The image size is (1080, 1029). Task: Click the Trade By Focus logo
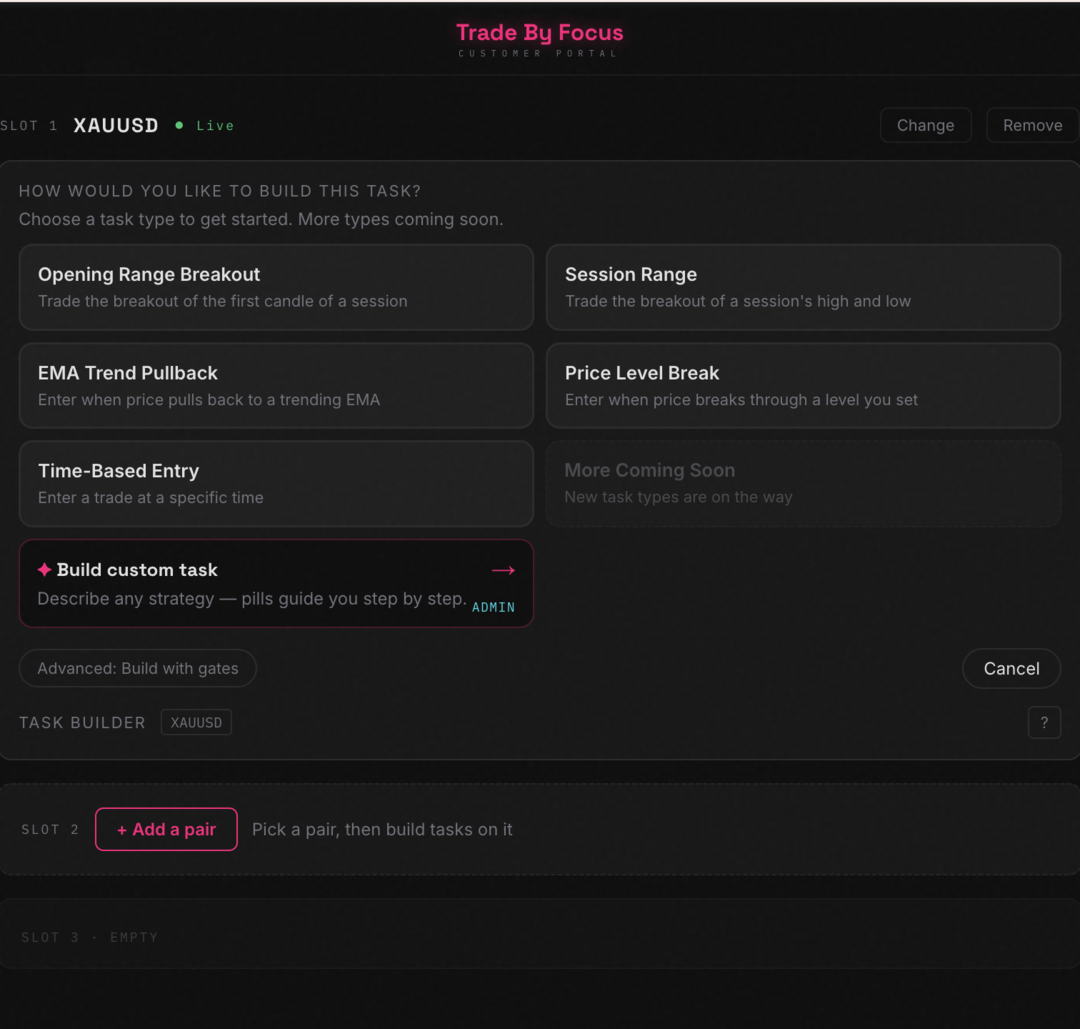539,32
